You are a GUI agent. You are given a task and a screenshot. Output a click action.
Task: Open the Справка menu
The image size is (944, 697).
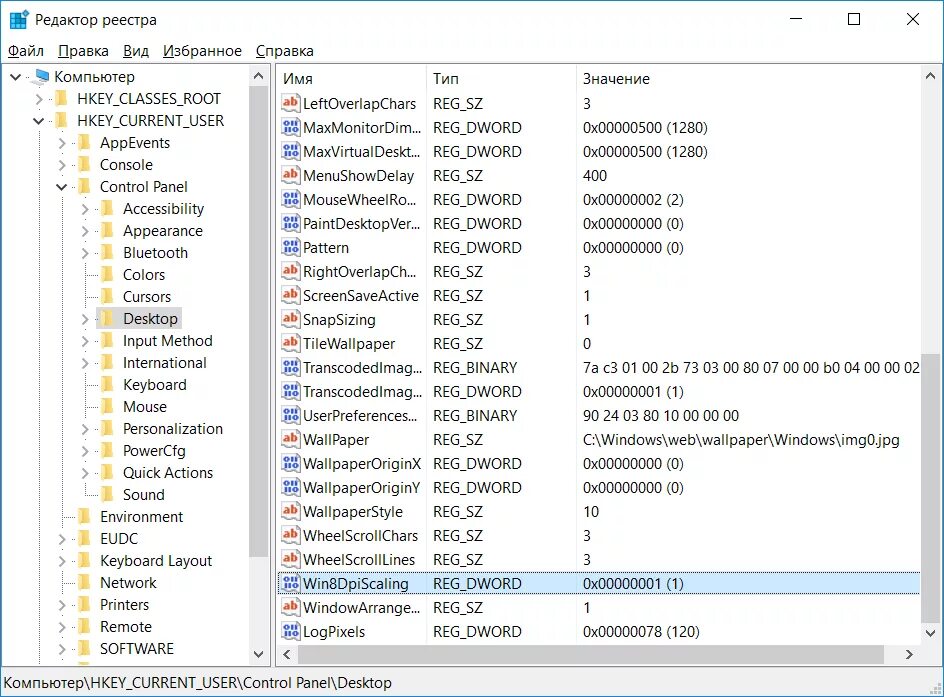coord(284,51)
